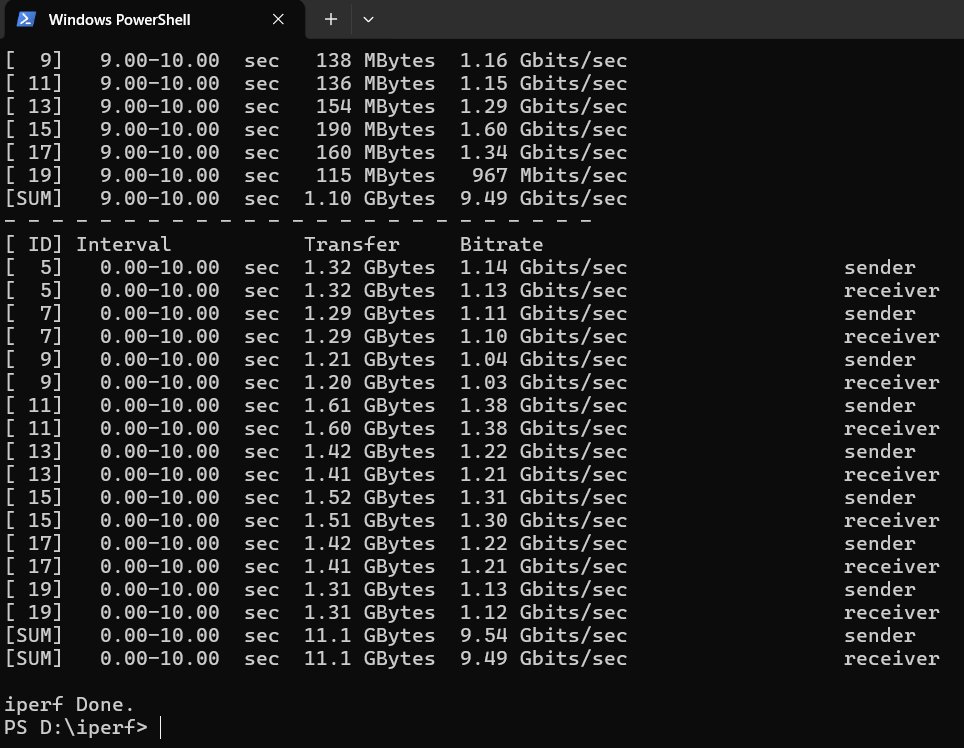Click the 190 MBytes transfer value

point(375,129)
